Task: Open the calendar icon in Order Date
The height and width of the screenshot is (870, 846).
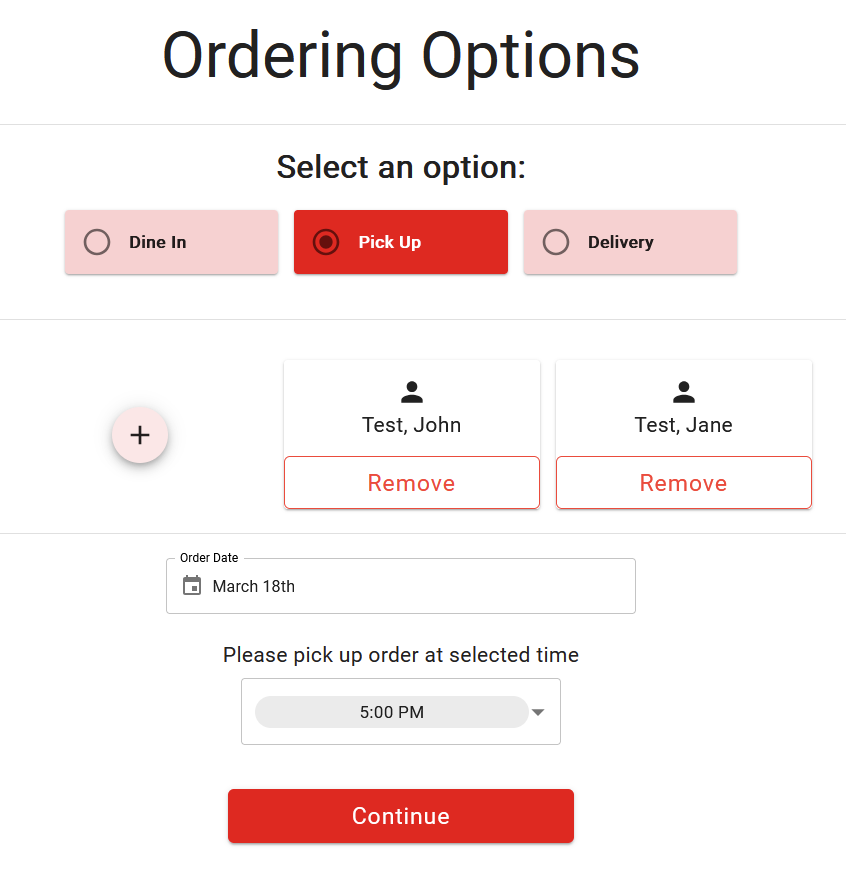Action: pyautogui.click(x=192, y=586)
